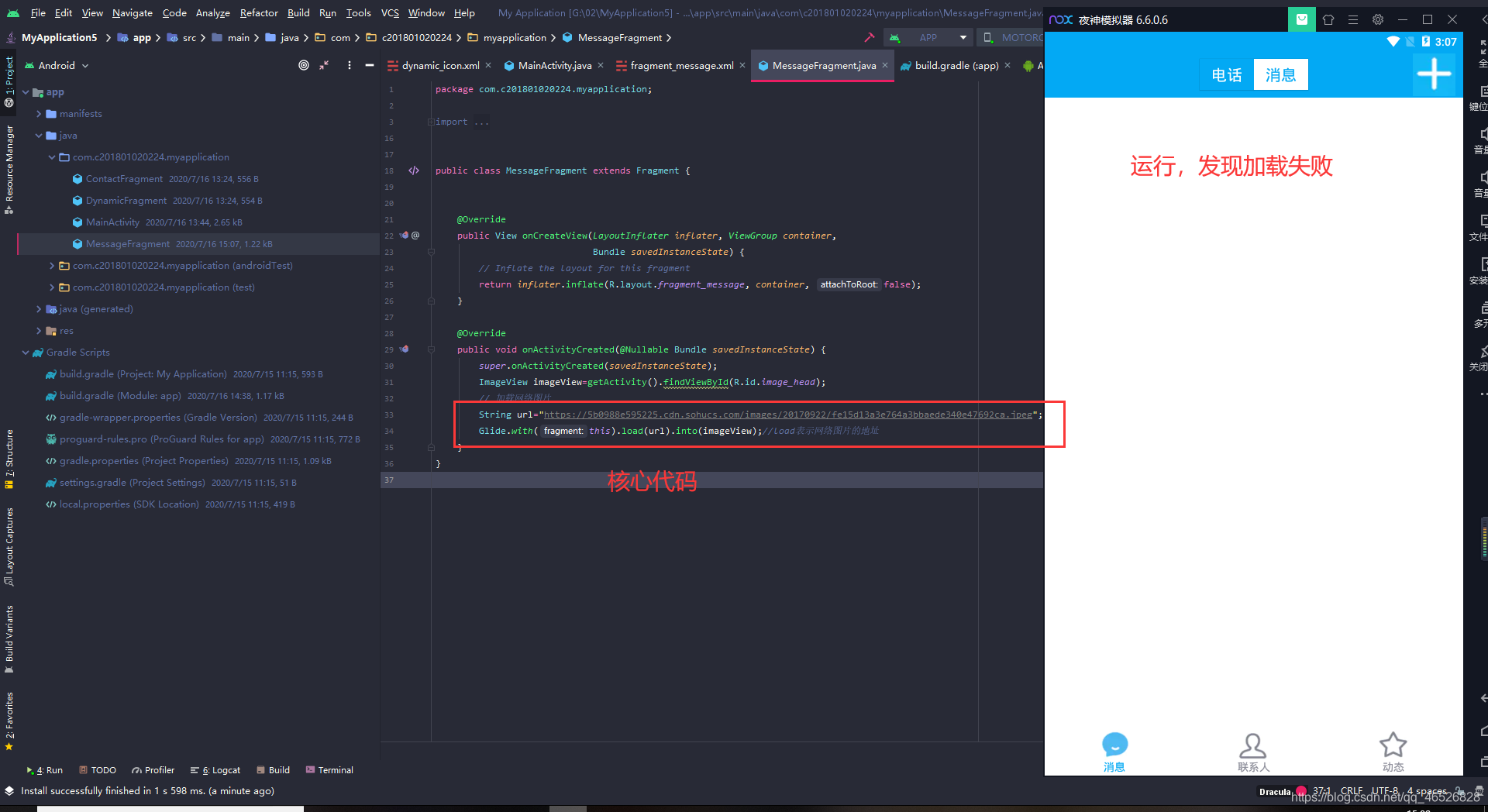Open Project panel options three-dots menu
Viewport: 1488px width, 812px height.
pyautogui.click(x=350, y=65)
